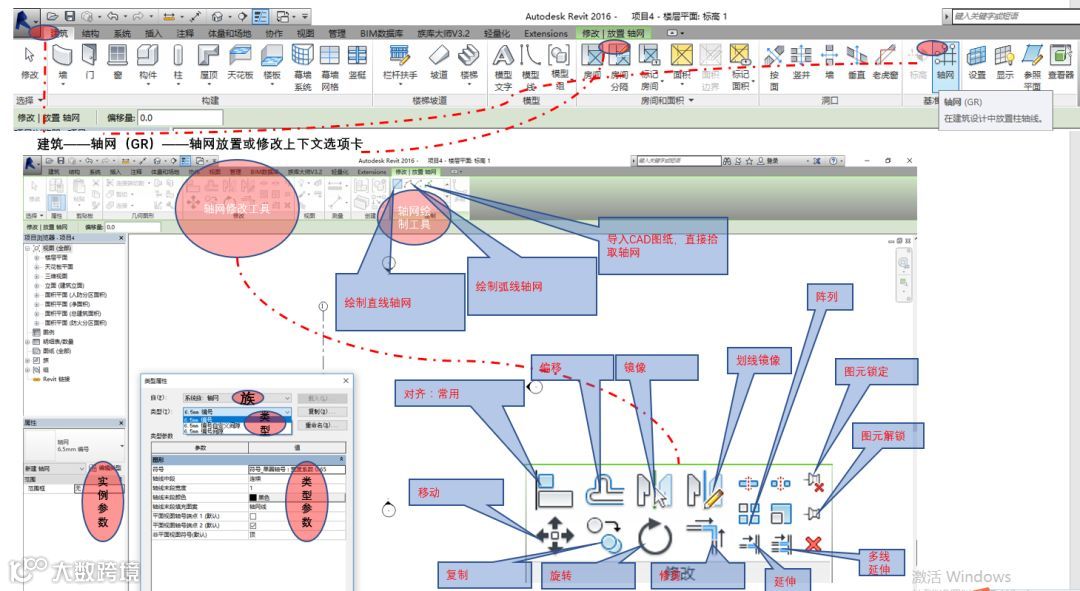Click the 竖井 shaft opening icon
This screenshot has height=591, width=1080.
[801, 55]
